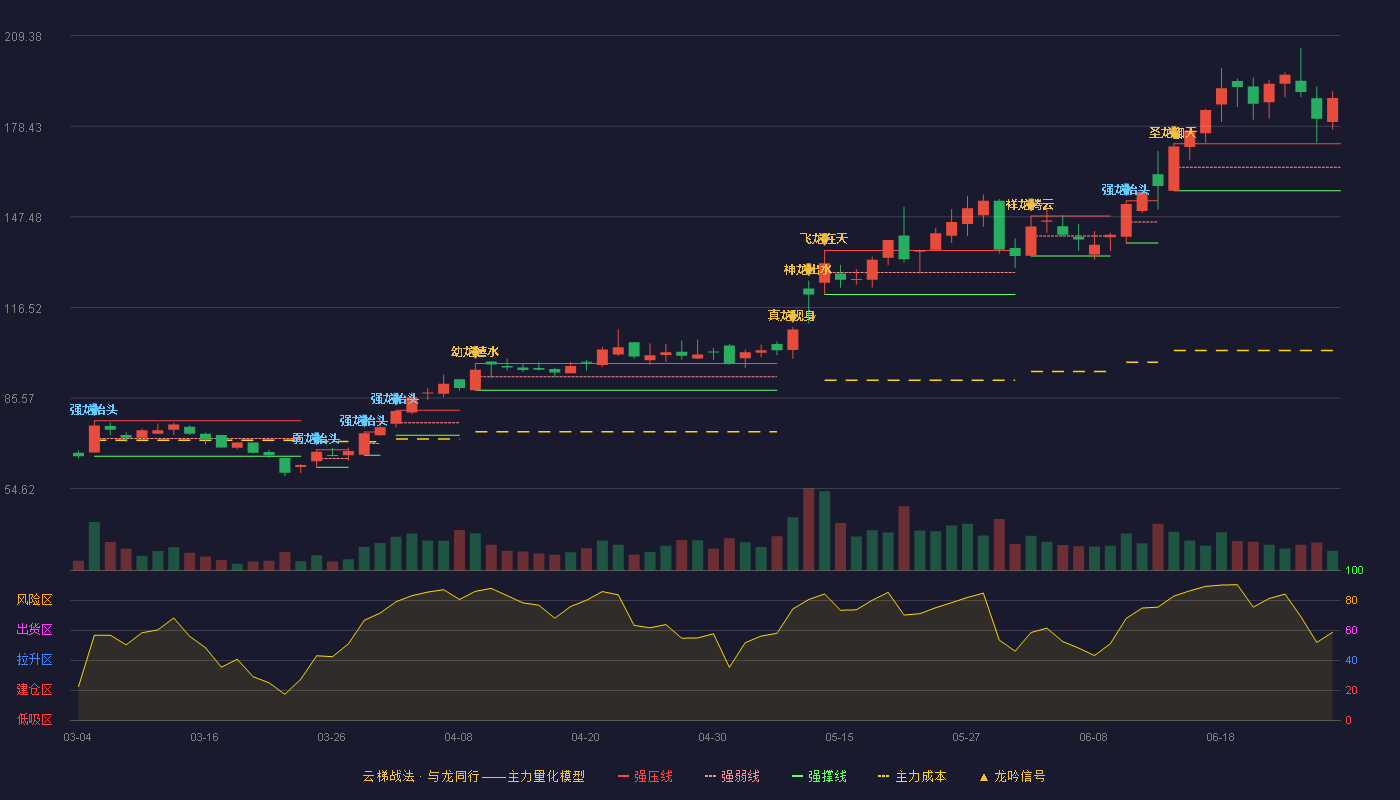The image size is (1400, 800).
Task: Select the 弱龙抬头 signal marker
Action: click(316, 438)
